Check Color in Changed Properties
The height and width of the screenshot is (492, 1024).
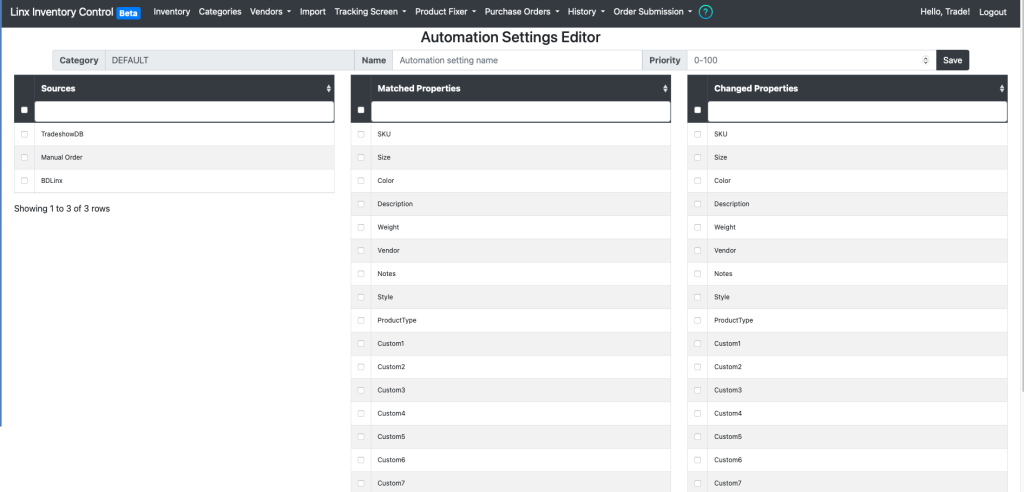[x=697, y=180]
